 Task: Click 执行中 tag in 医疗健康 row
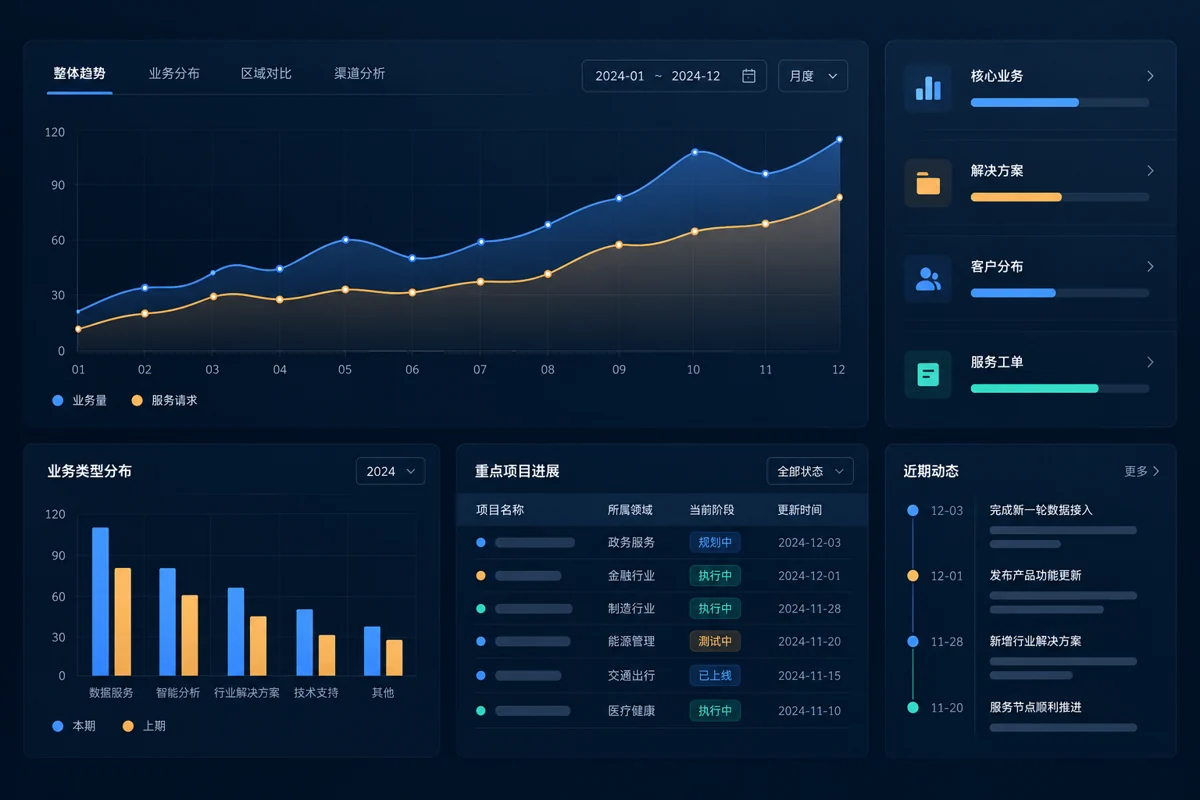[x=715, y=711]
